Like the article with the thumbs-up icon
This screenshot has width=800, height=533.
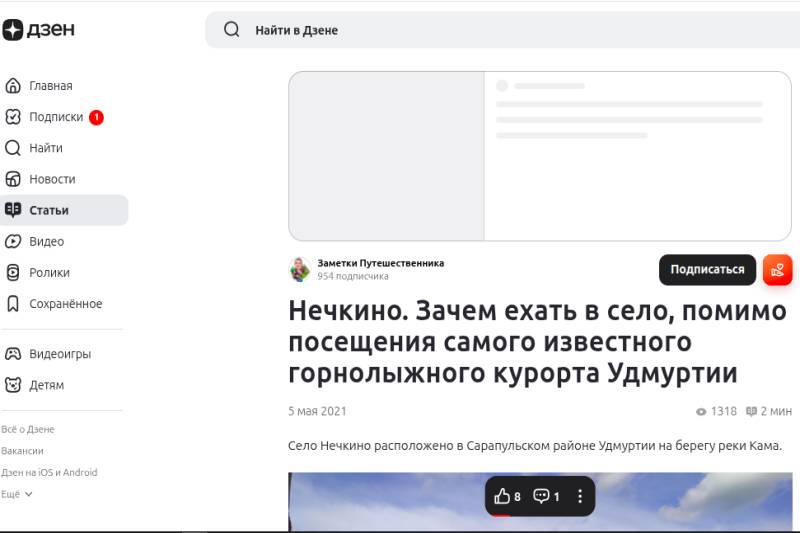pos(502,496)
